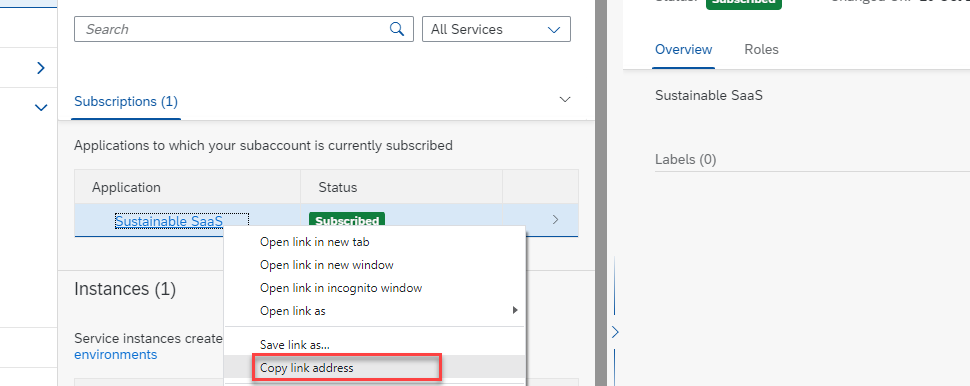Collapse the down chevron in left sidebar
The width and height of the screenshot is (970, 386).
[x=41, y=108]
